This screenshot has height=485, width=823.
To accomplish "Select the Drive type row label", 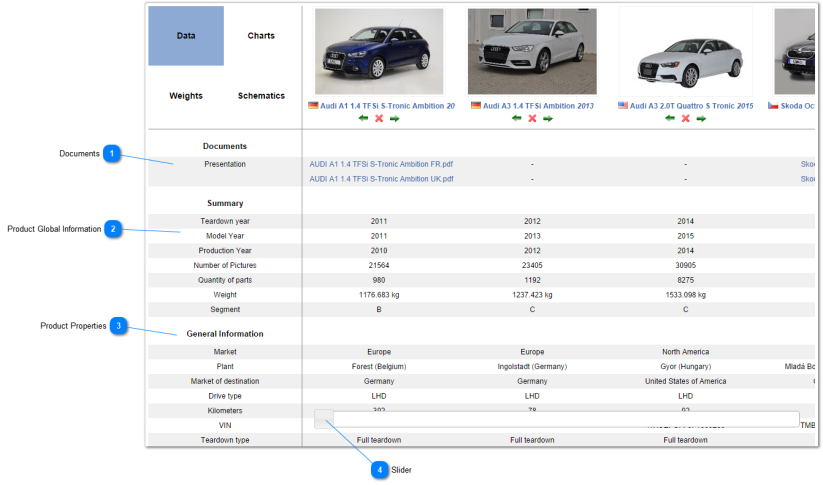I will point(225,396).
